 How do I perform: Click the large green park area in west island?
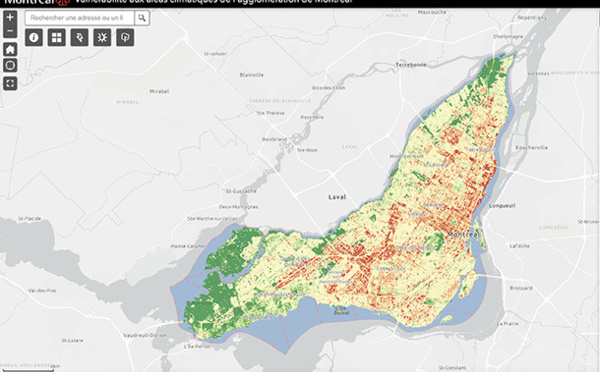click(226, 253)
